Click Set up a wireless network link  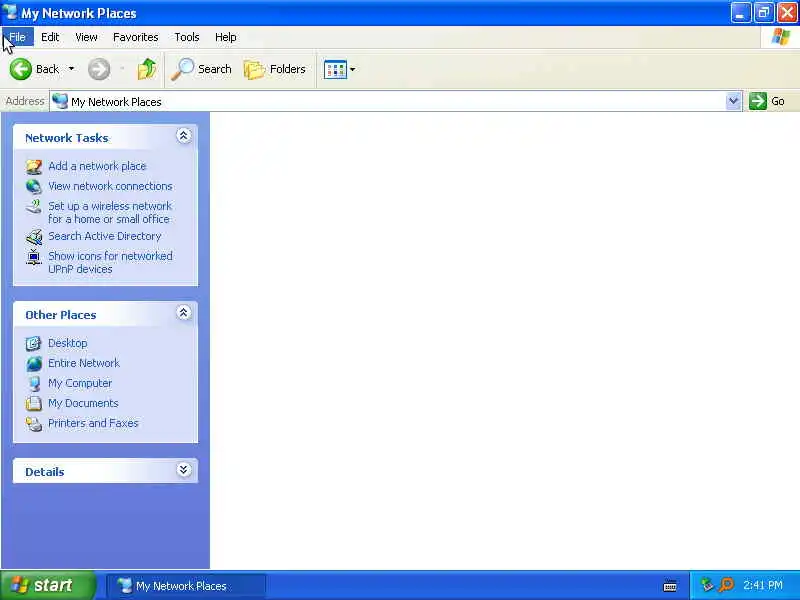pos(110,213)
